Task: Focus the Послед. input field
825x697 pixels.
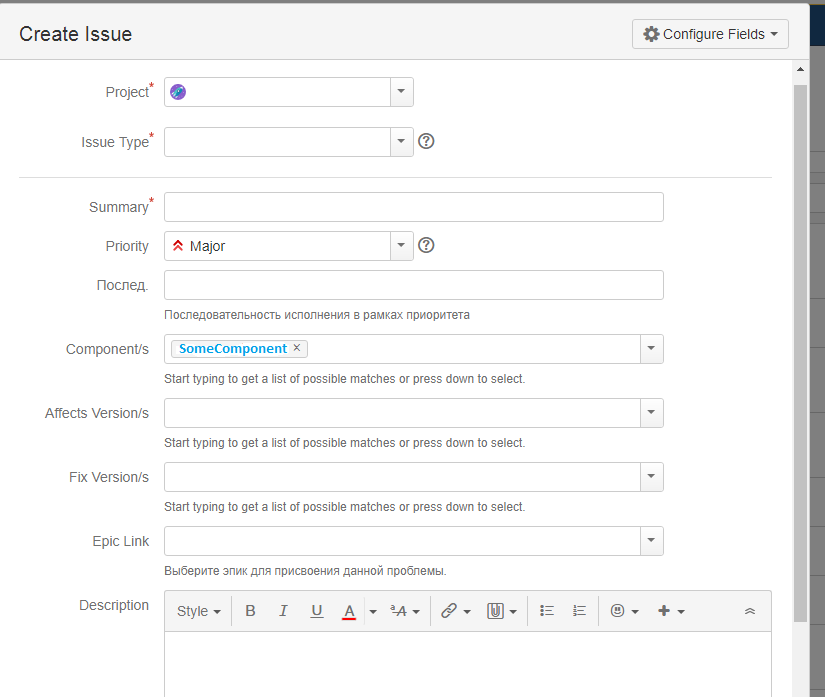Action: tap(414, 285)
